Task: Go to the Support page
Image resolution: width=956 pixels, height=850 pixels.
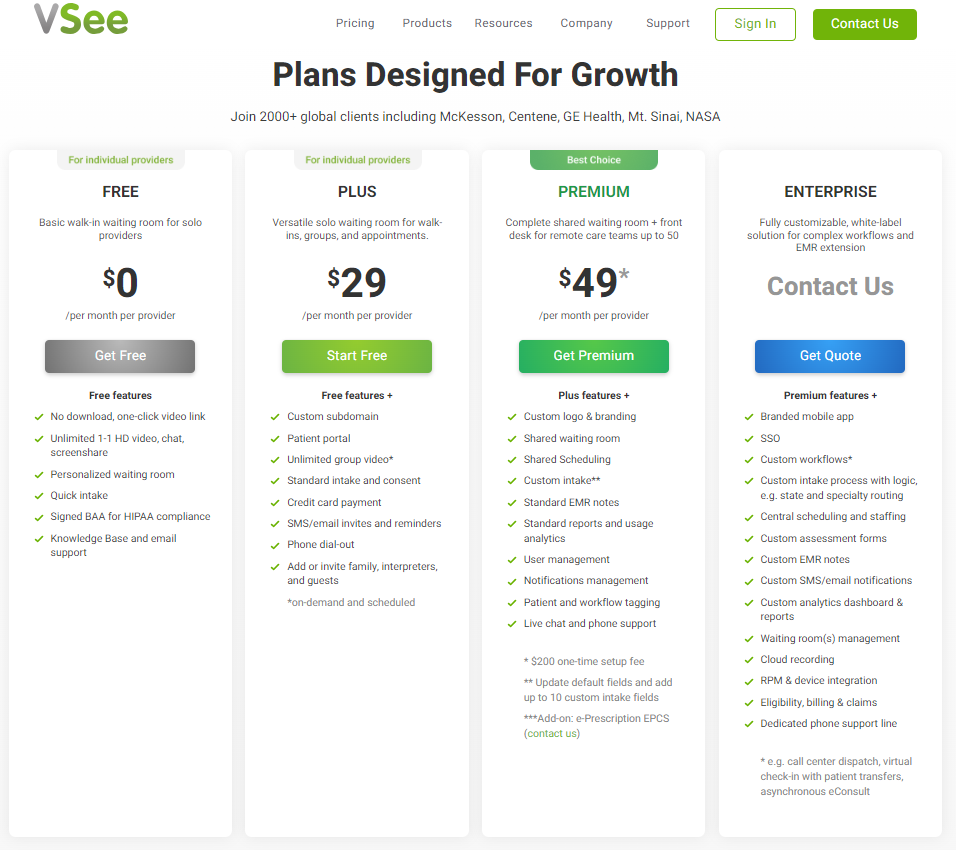Action: pos(668,23)
